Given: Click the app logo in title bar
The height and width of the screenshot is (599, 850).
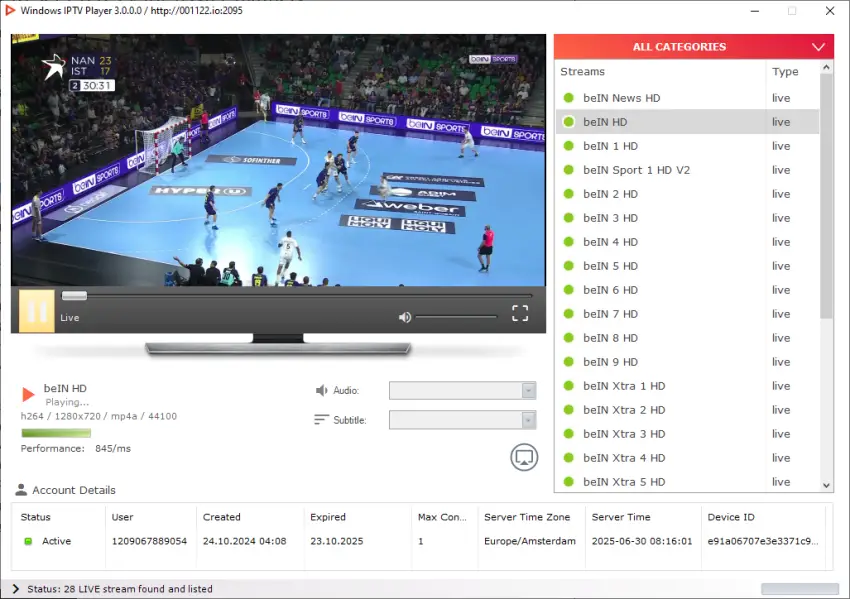Looking at the screenshot, I should point(10,10).
